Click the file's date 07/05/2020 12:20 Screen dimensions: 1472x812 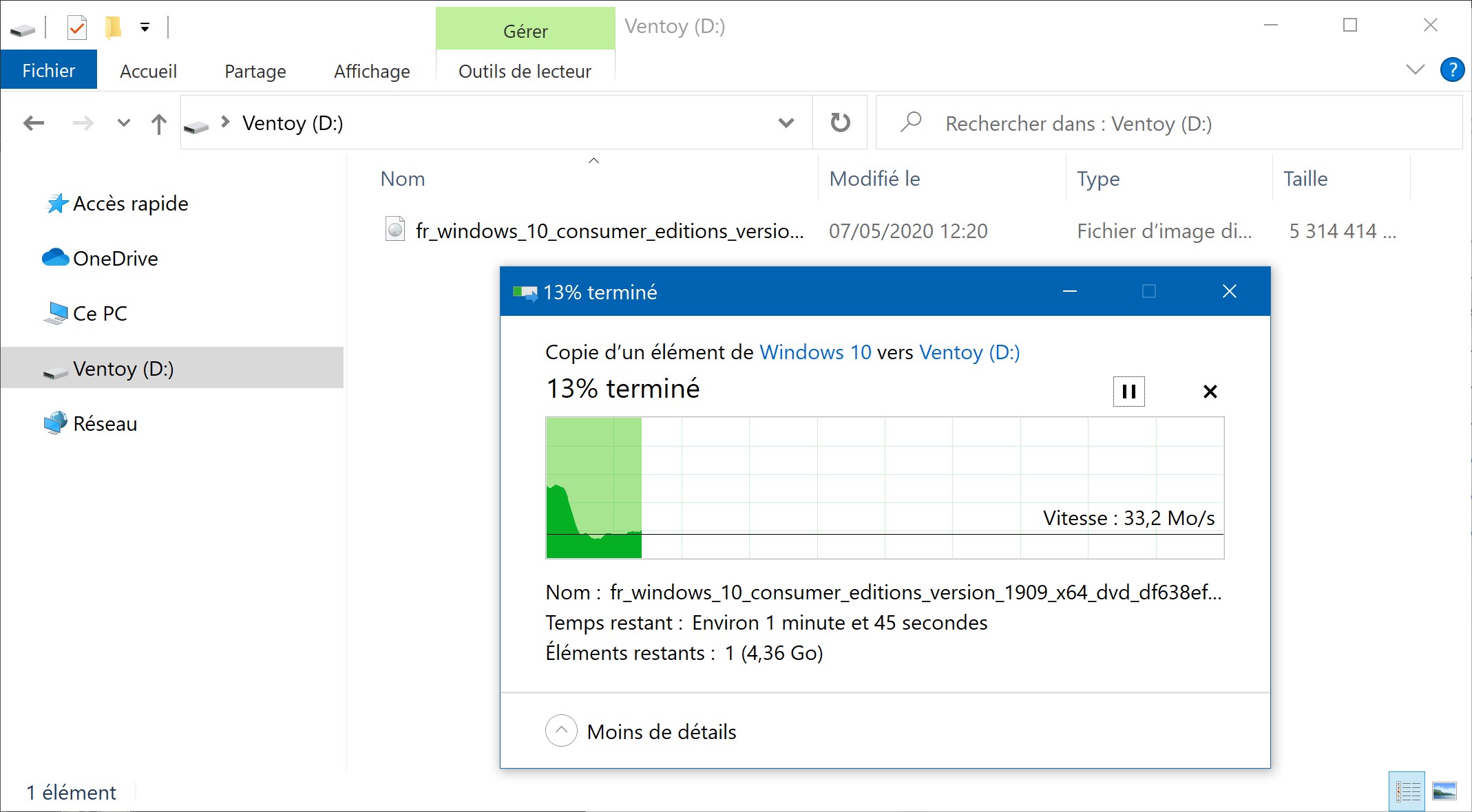click(x=908, y=231)
